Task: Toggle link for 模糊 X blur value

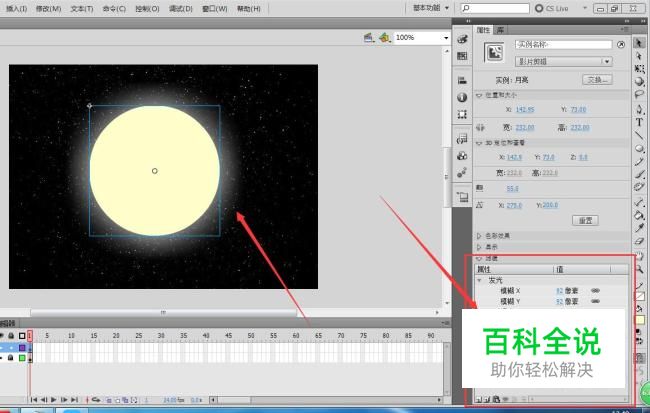Action: pyautogui.click(x=595, y=291)
